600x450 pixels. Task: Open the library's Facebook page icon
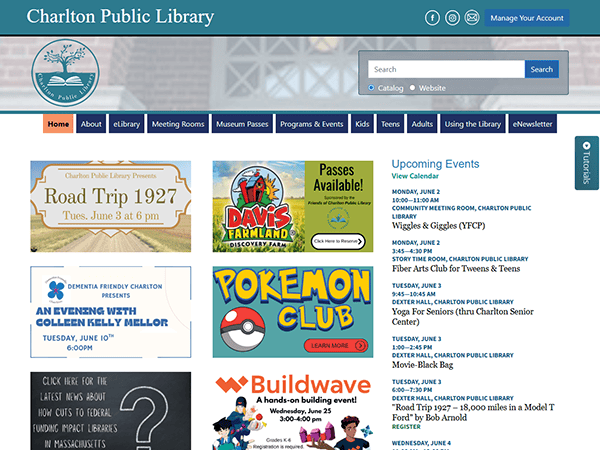432,18
